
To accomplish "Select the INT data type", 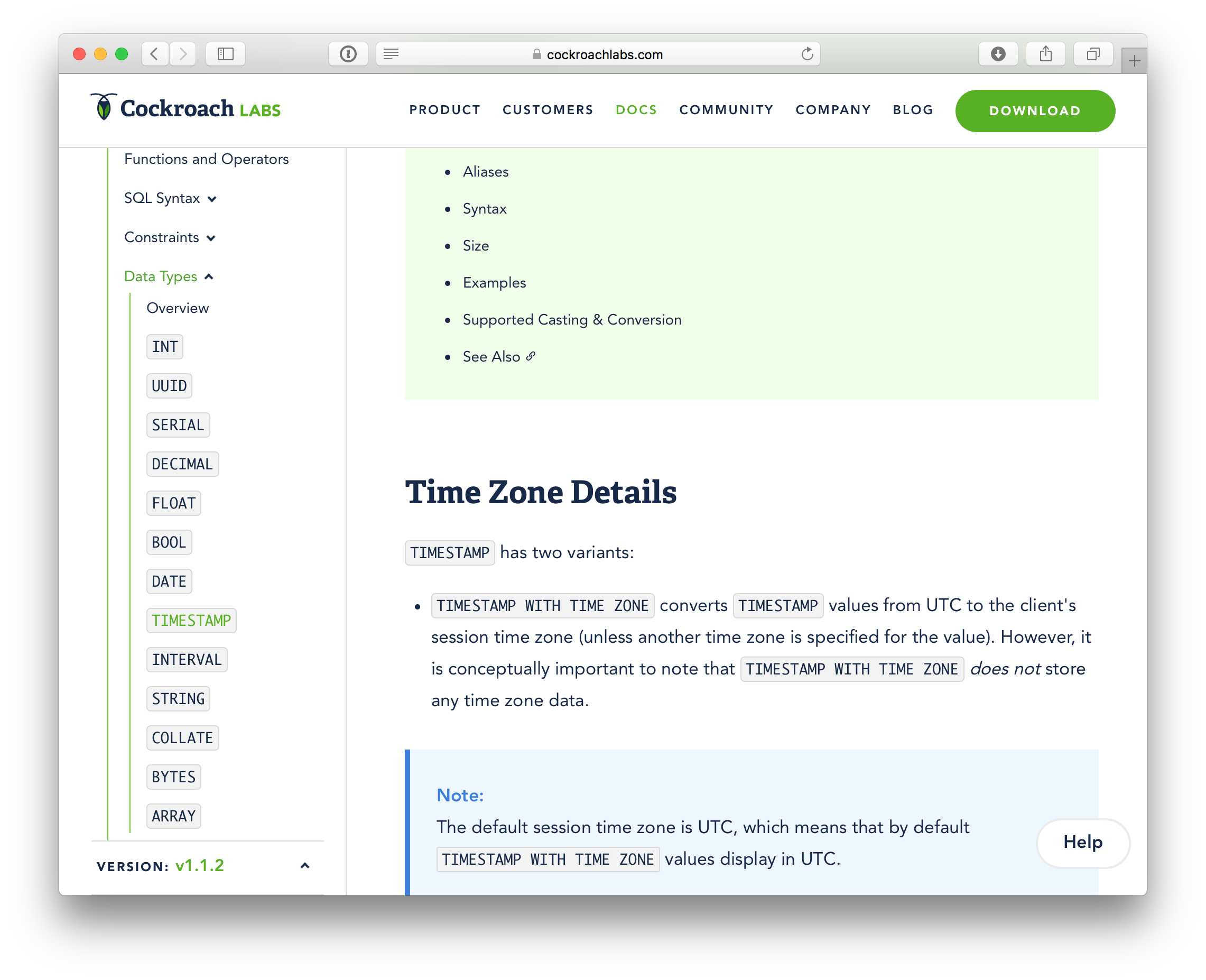I will (x=165, y=347).
